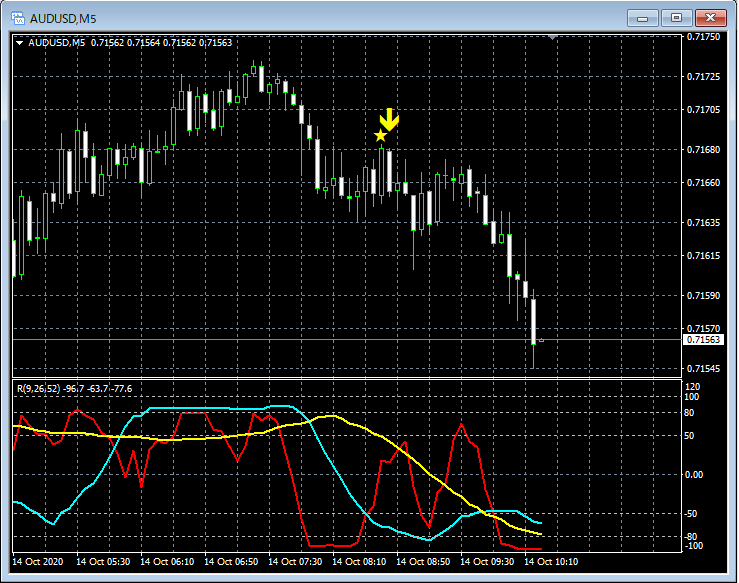Click the chart shift triangle marker
739x583 pixels.
point(553,37)
